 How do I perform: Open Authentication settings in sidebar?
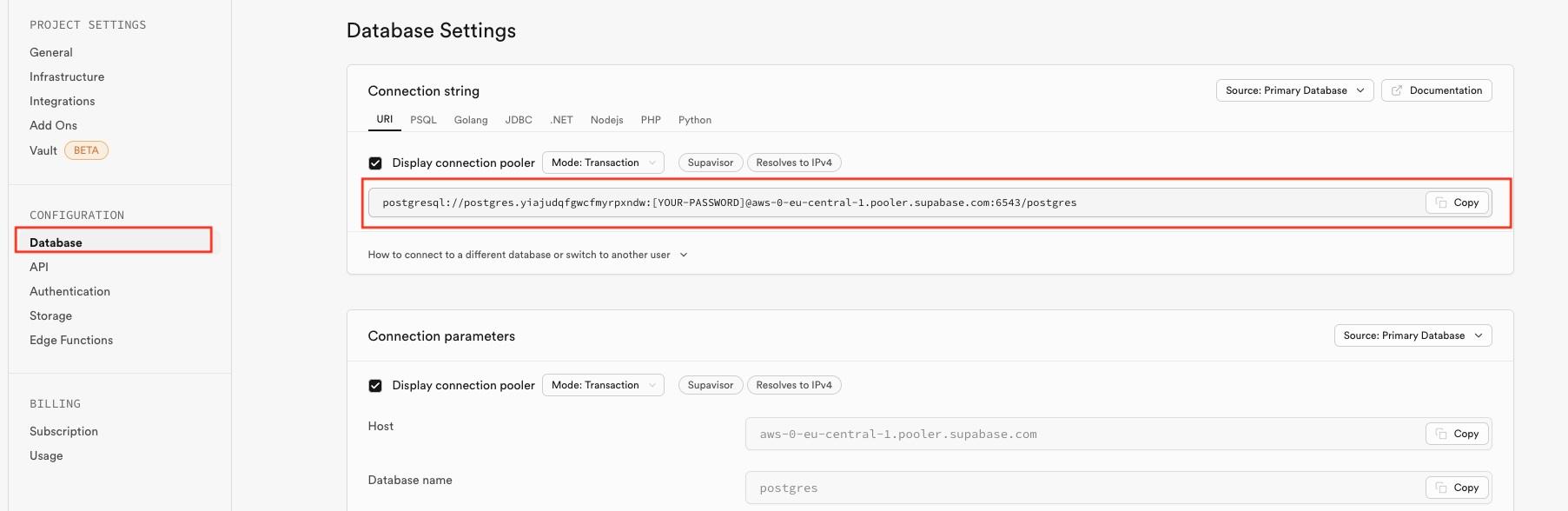69,291
